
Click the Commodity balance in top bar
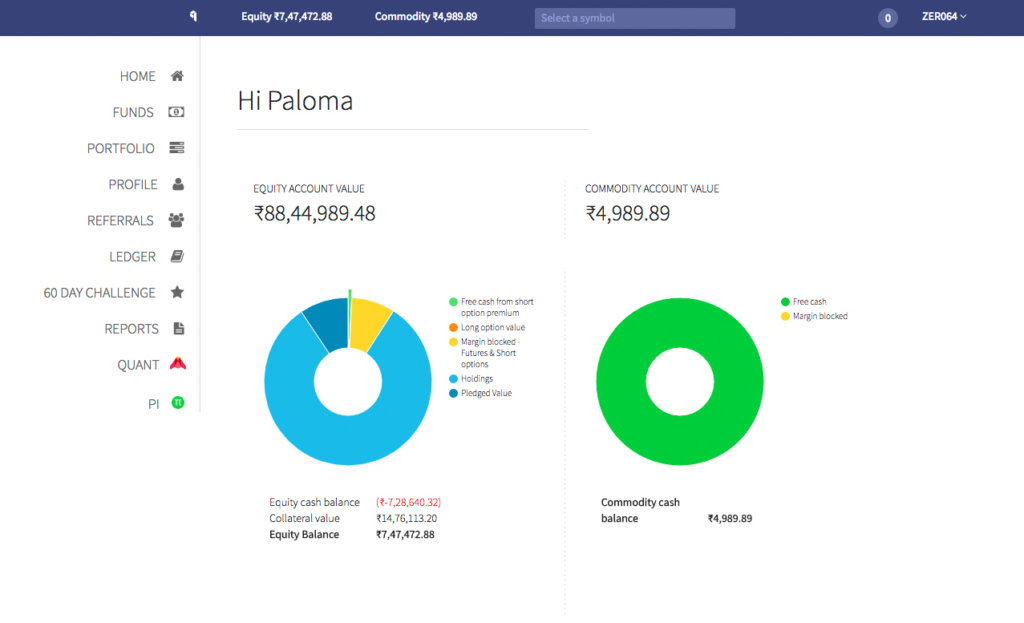[425, 17]
